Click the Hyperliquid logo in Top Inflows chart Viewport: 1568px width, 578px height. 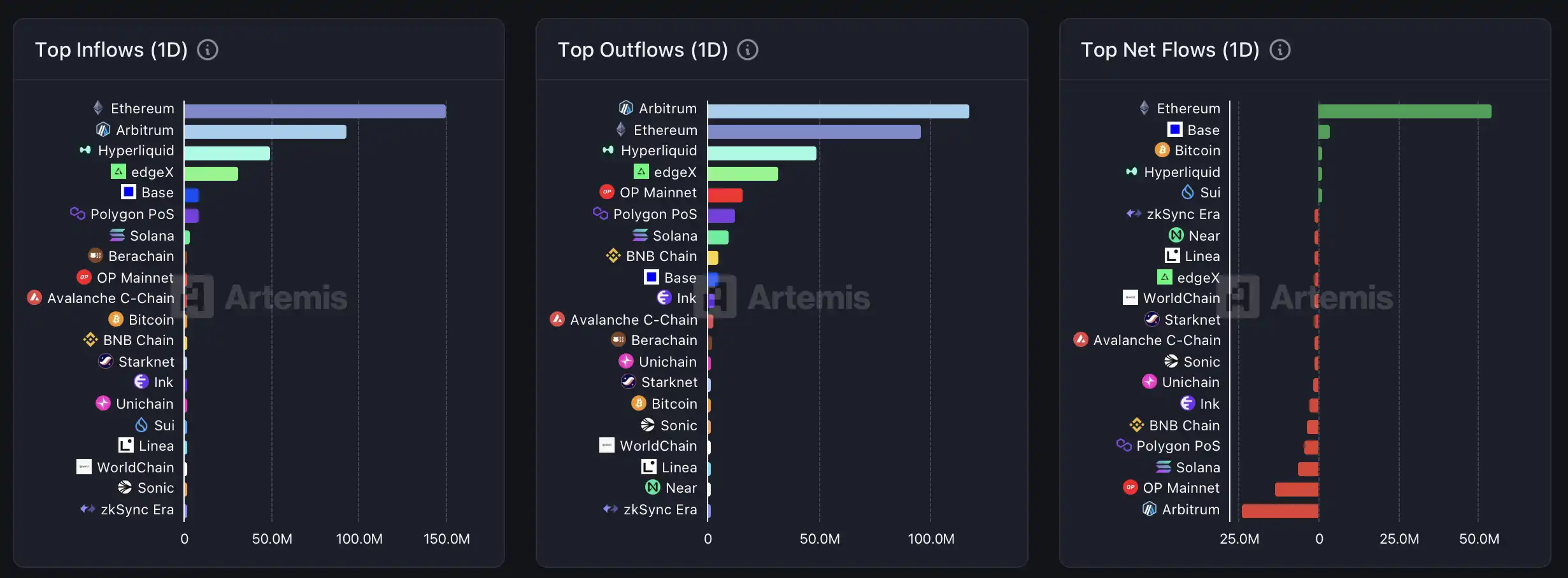click(85, 150)
